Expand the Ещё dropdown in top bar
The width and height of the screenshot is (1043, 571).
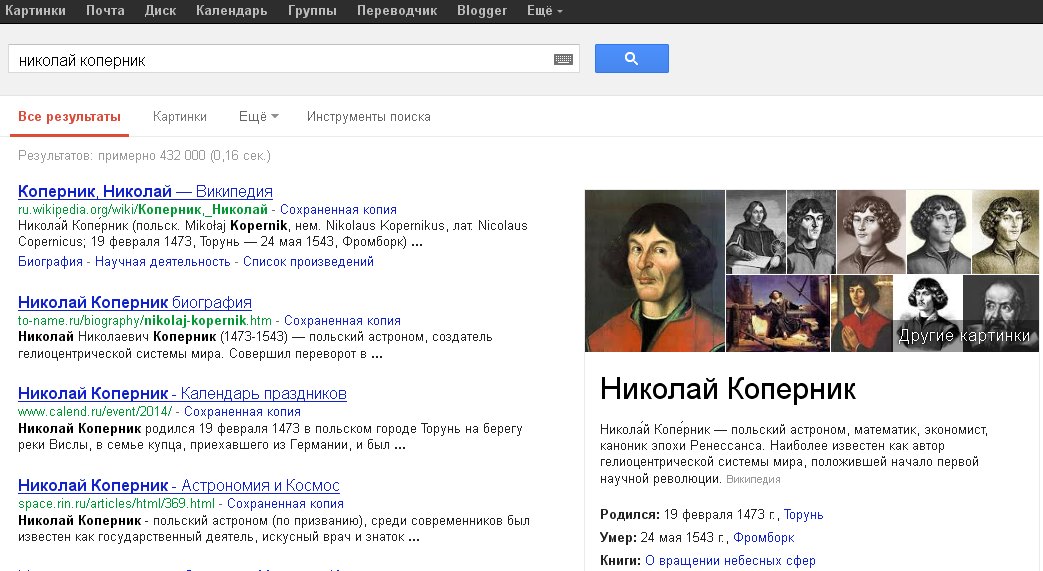pos(544,11)
